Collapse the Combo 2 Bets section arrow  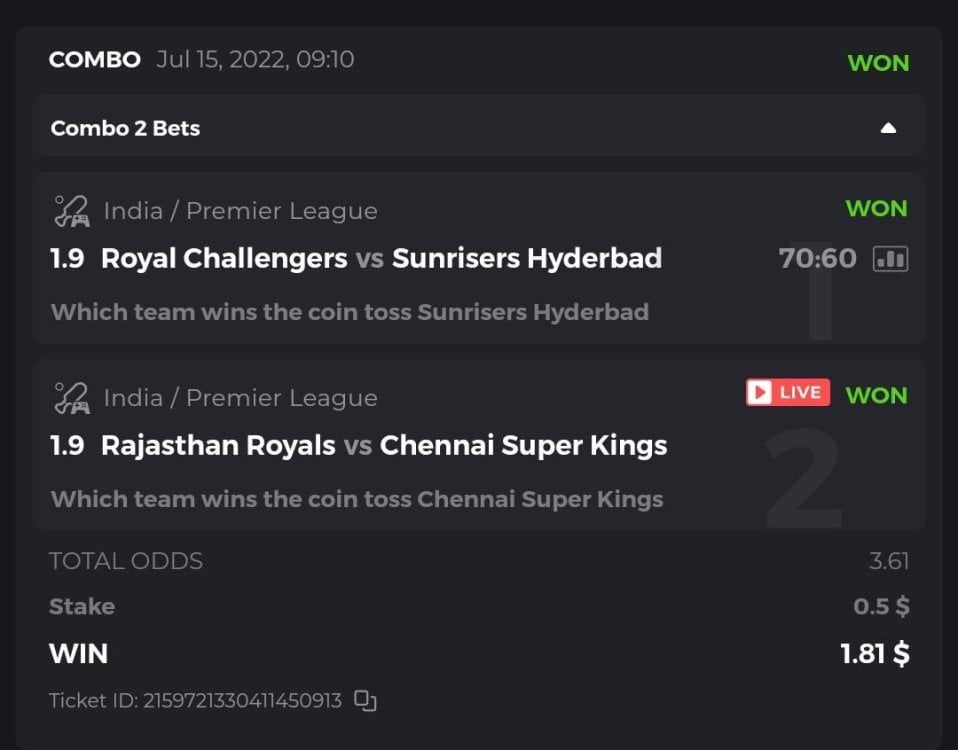click(888, 128)
